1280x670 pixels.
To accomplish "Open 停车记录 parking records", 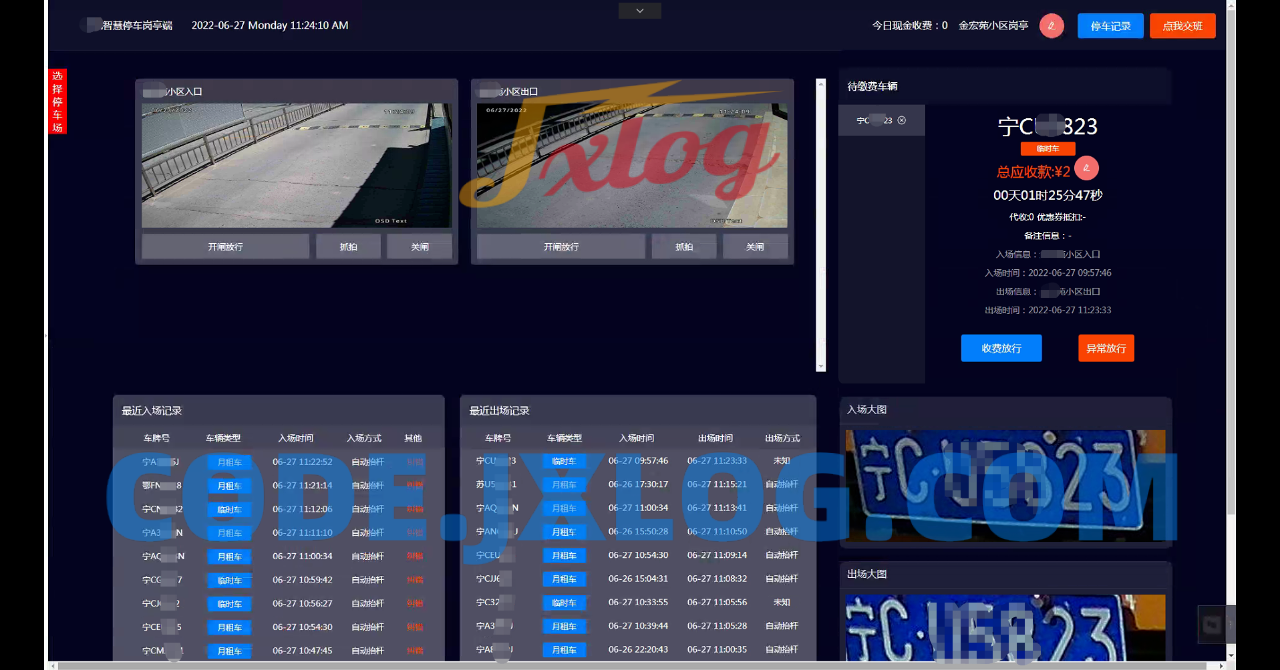I will pyautogui.click(x=1110, y=26).
